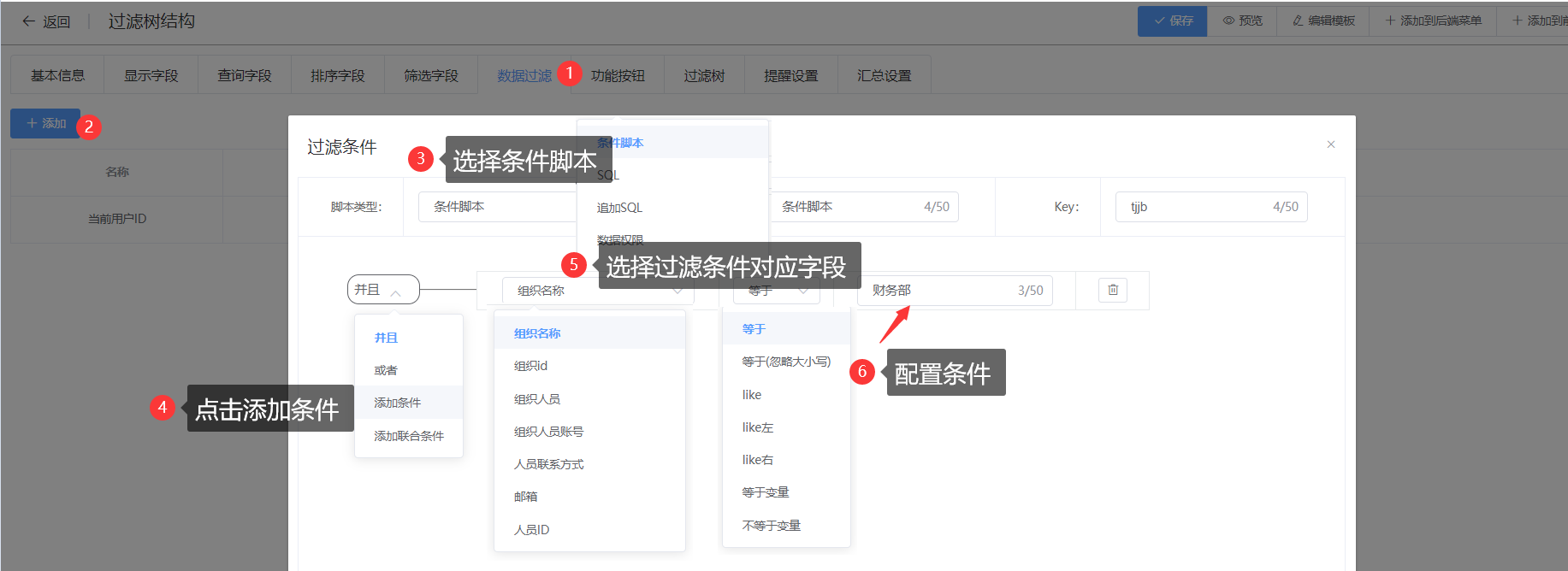Open the 等于 operator dropdown

777,291
